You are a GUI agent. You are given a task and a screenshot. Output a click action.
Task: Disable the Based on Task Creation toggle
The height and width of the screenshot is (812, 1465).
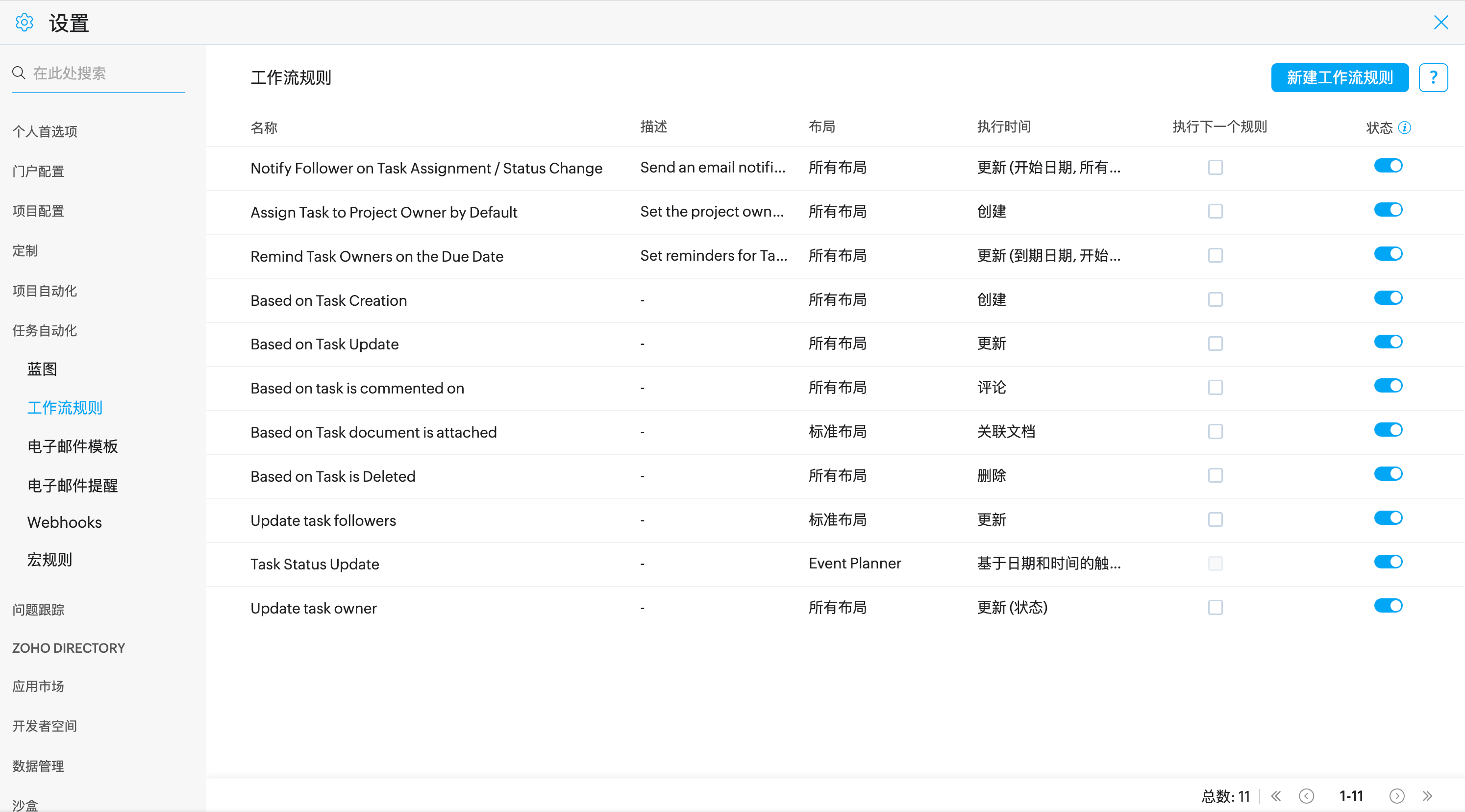1388,298
